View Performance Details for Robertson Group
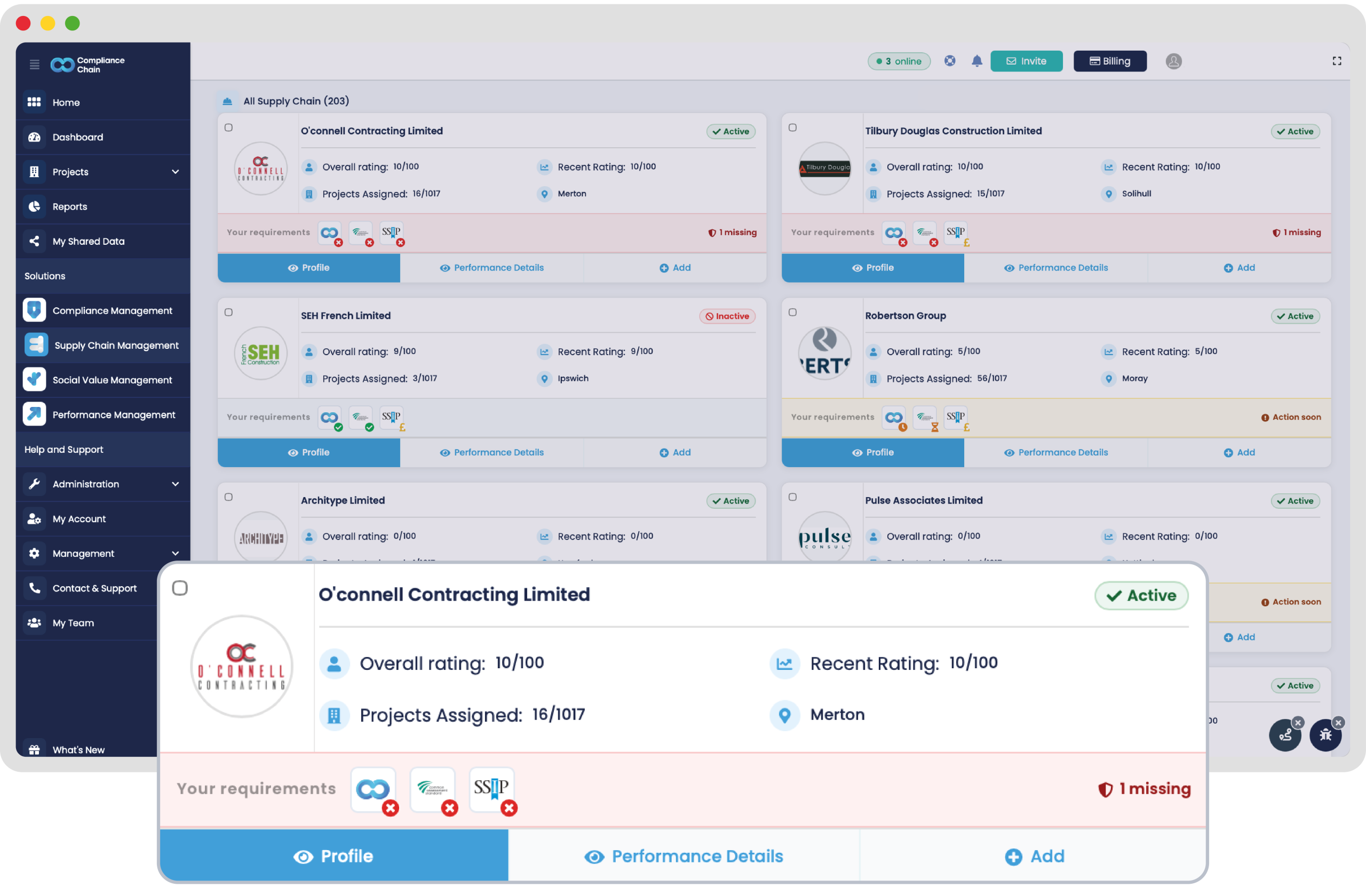This screenshot has height=896, width=1366. (x=1056, y=453)
